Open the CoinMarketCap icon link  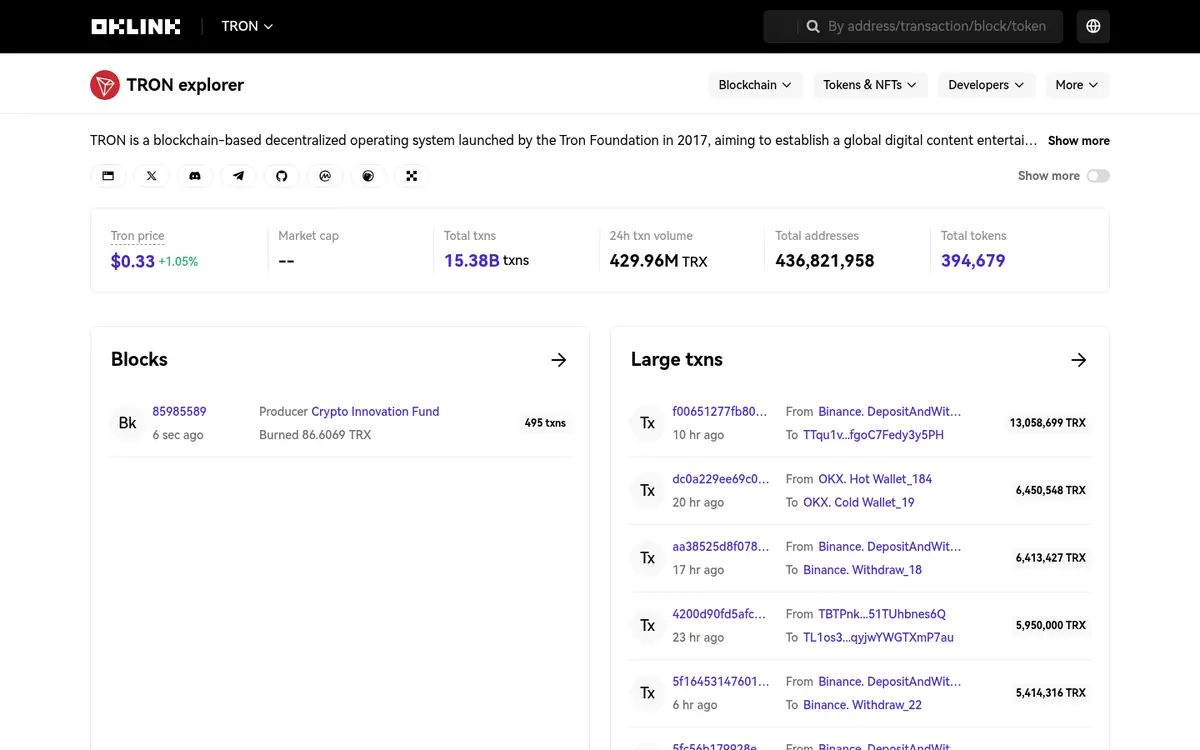325,176
